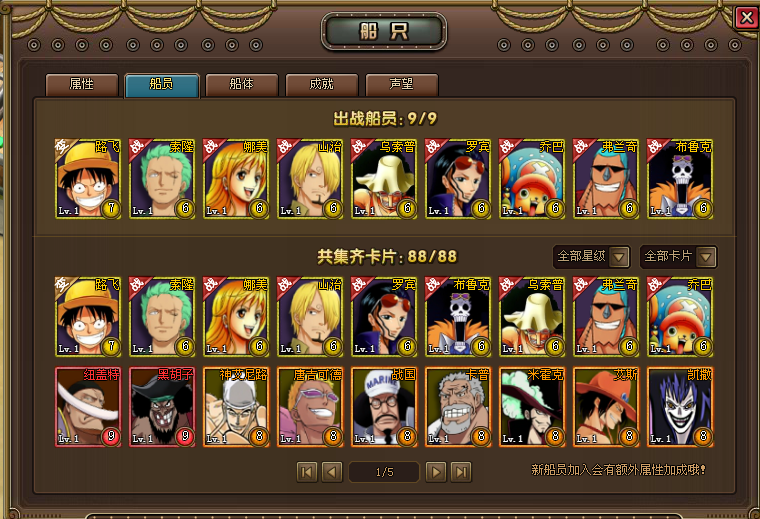
Task: Click the 凯撒 card
Action: (x=680, y=407)
